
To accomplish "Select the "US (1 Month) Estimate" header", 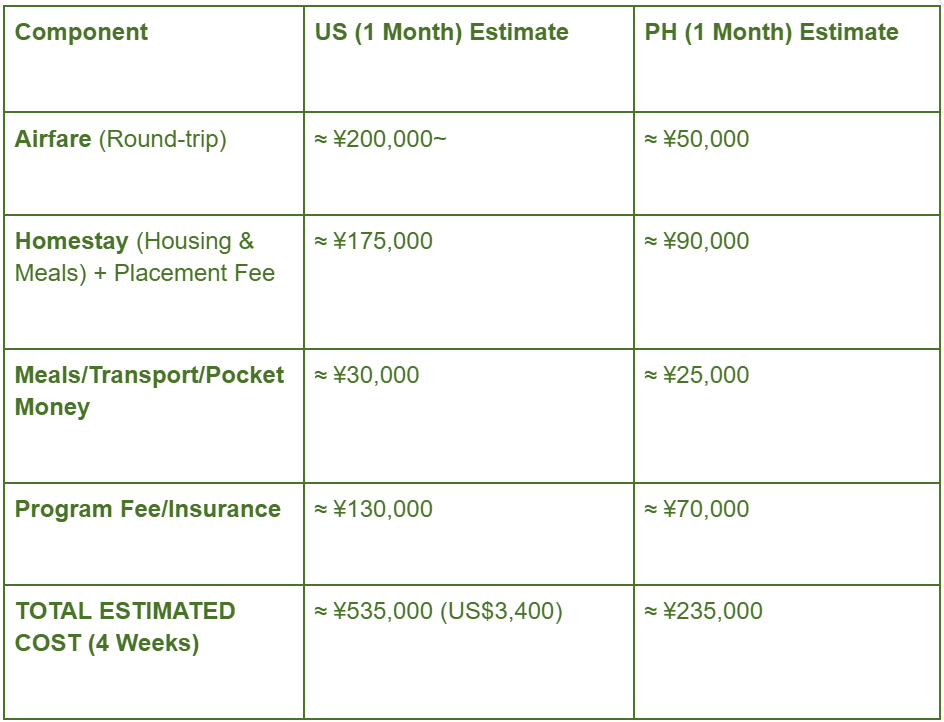I will pos(441,32).
